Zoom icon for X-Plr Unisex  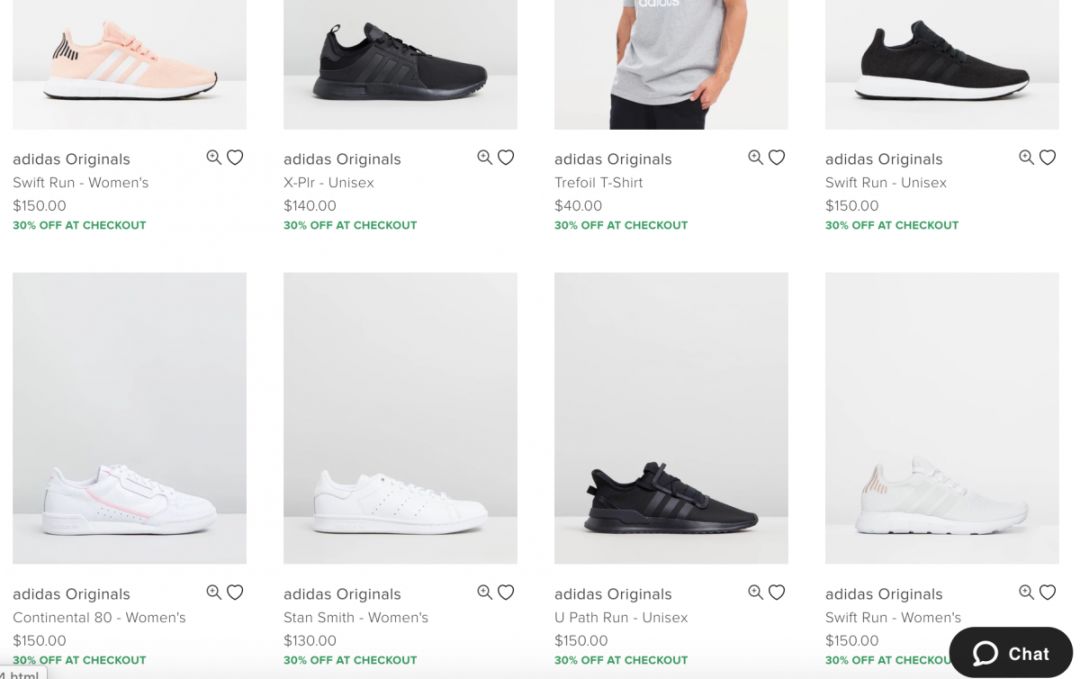(x=484, y=157)
